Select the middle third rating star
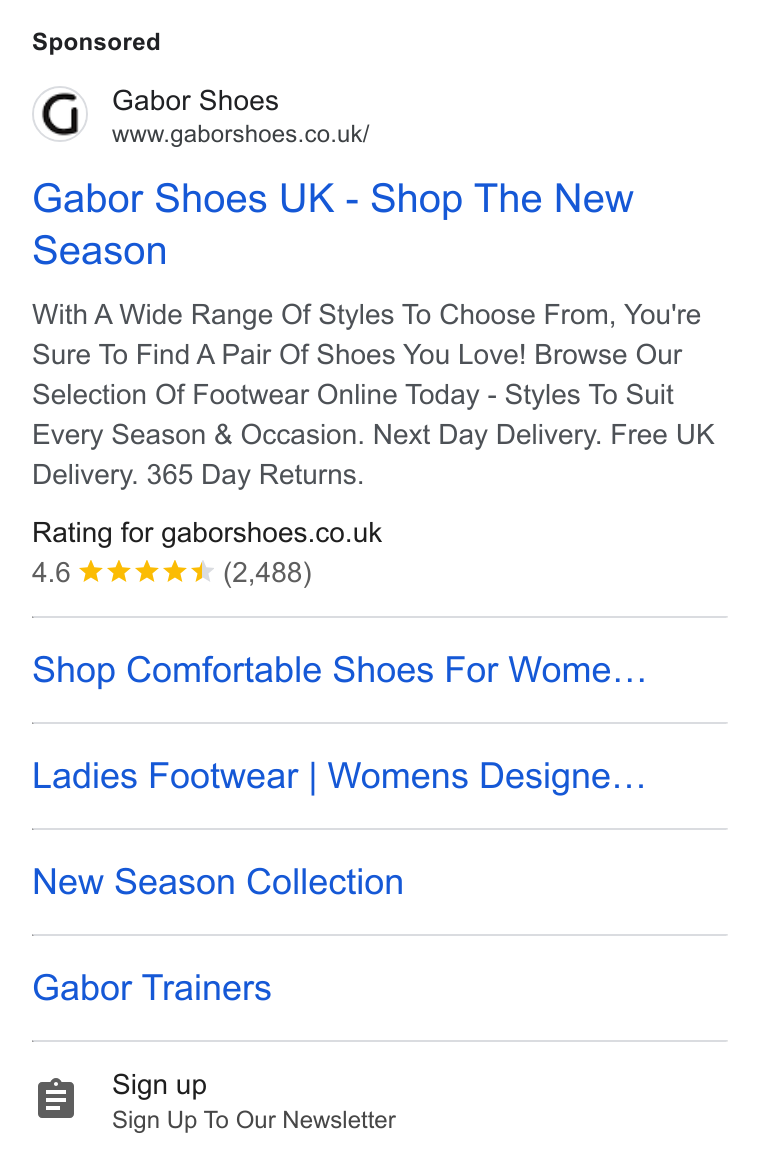Screen dimensions: 760x1158 point(147,572)
